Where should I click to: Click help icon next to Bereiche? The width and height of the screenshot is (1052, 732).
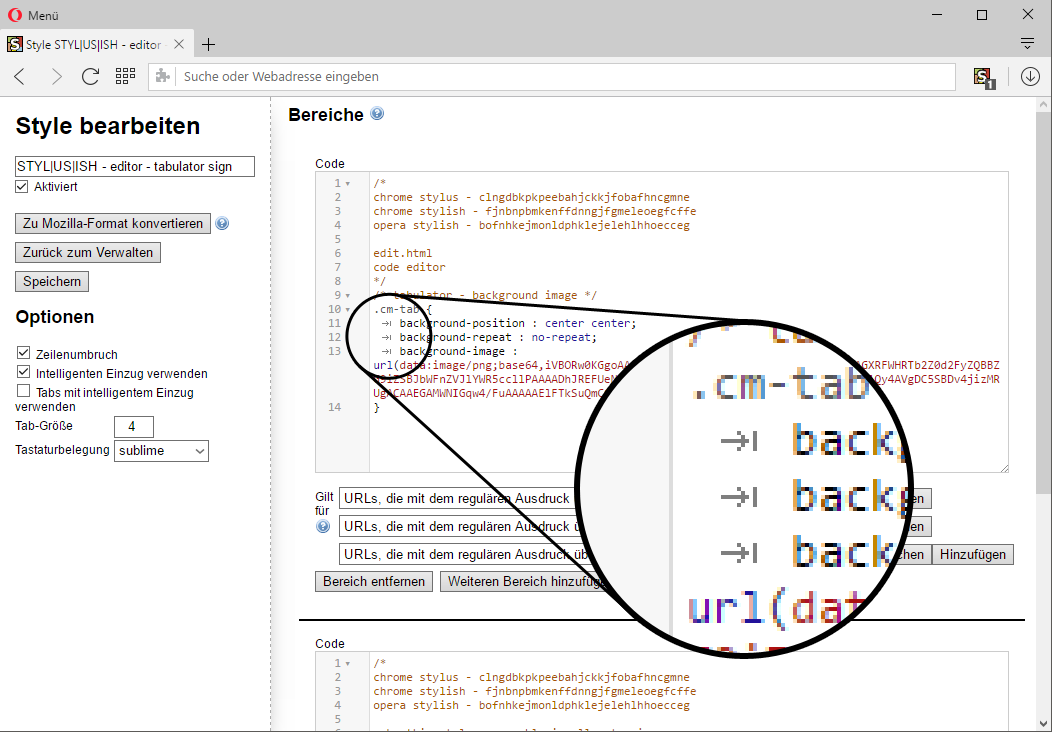coord(377,114)
